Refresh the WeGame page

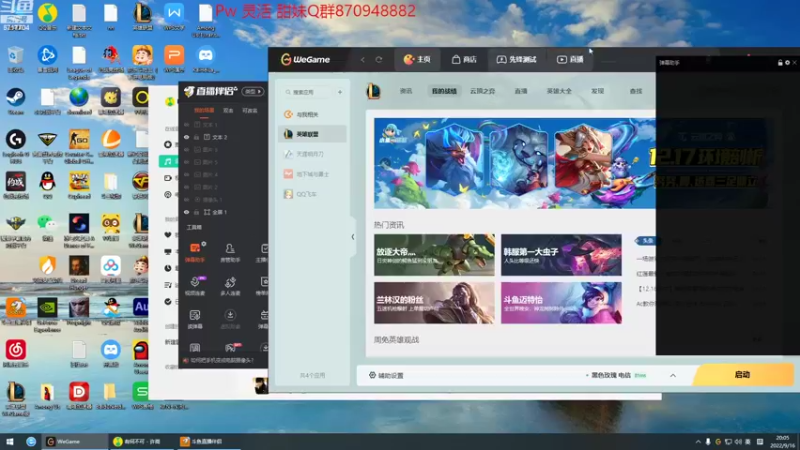click(x=379, y=60)
